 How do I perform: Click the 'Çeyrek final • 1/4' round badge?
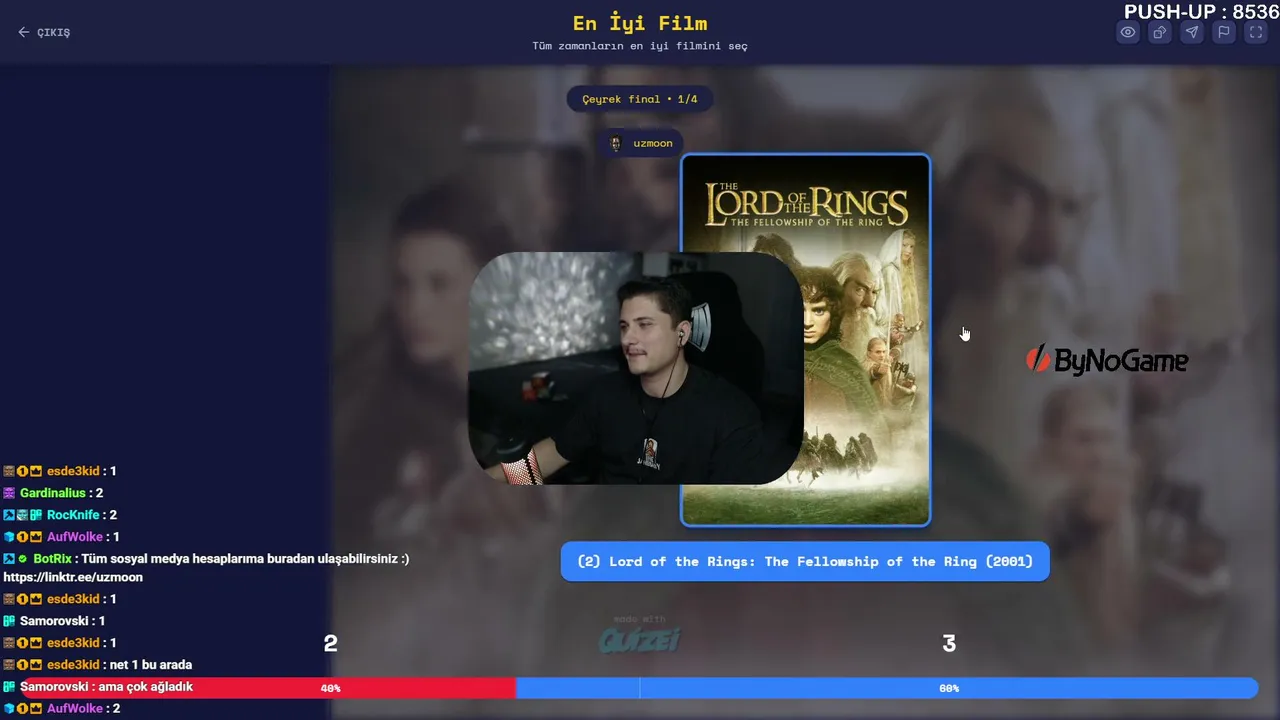point(640,99)
